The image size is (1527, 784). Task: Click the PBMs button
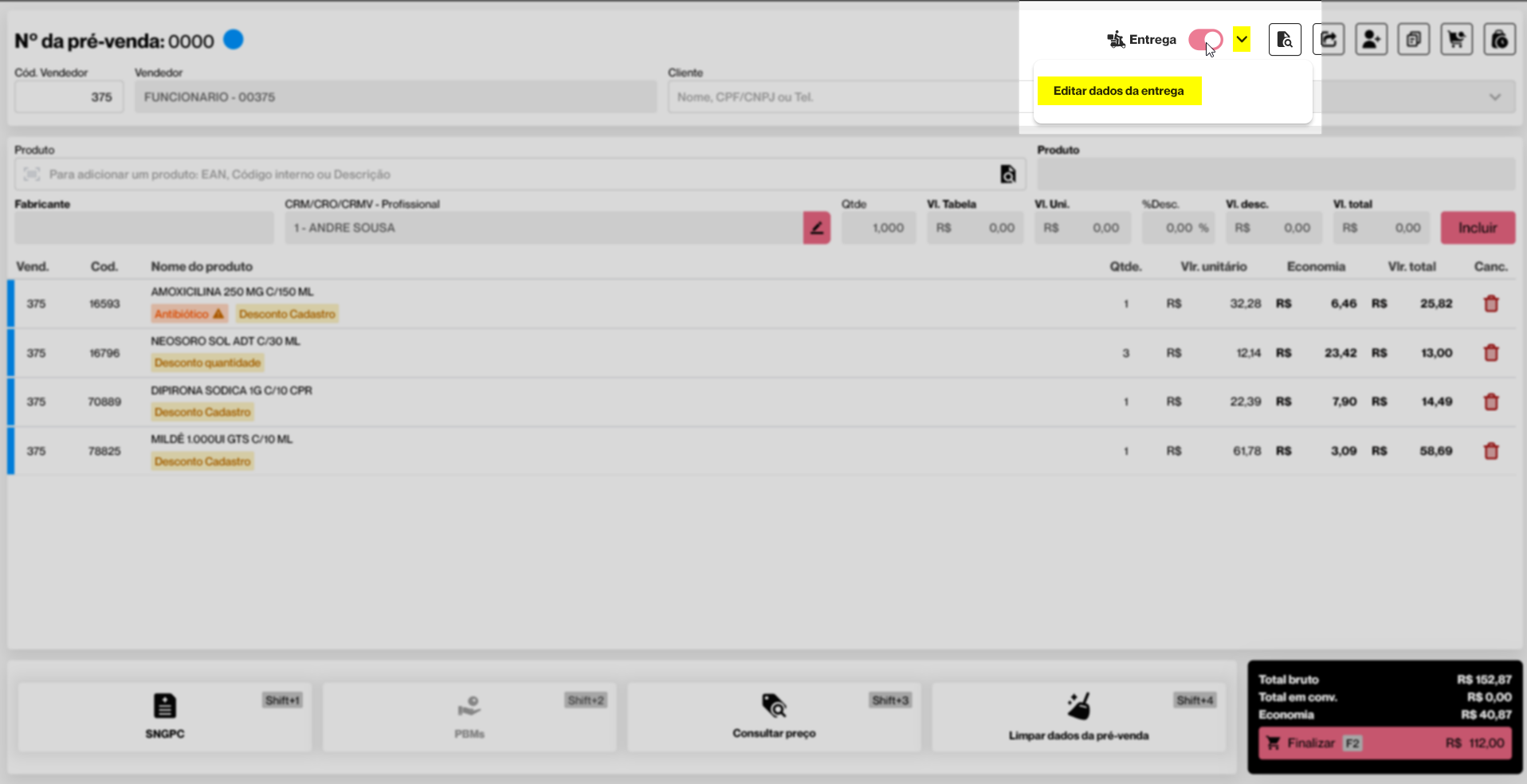pyautogui.click(x=469, y=716)
